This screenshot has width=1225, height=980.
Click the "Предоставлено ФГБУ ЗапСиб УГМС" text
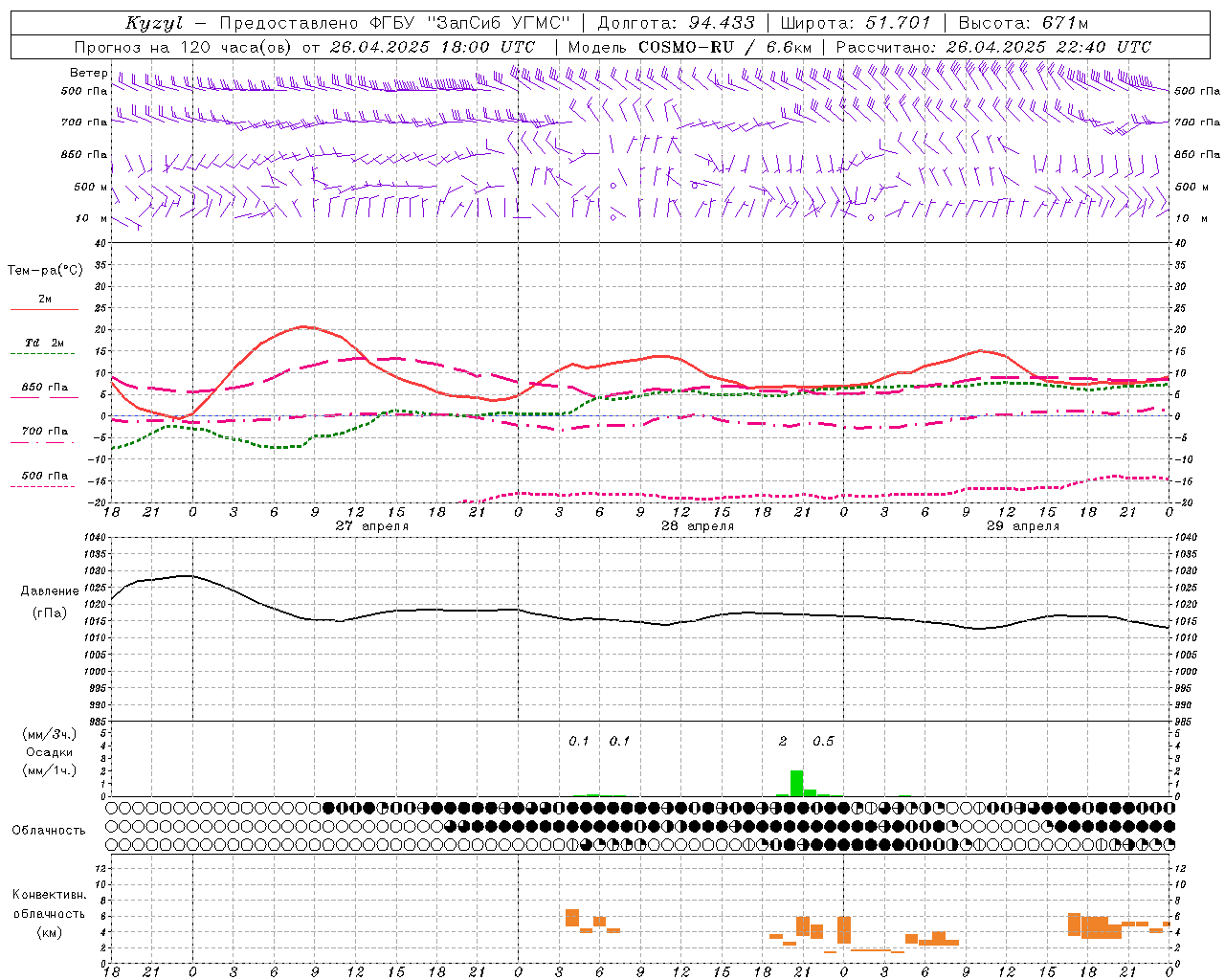pyautogui.click(x=395, y=23)
